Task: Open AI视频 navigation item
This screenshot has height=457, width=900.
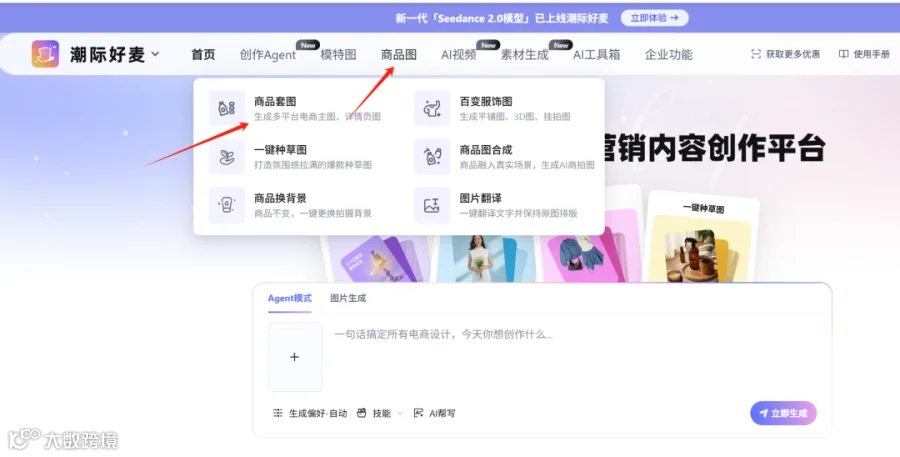Action: (459, 55)
